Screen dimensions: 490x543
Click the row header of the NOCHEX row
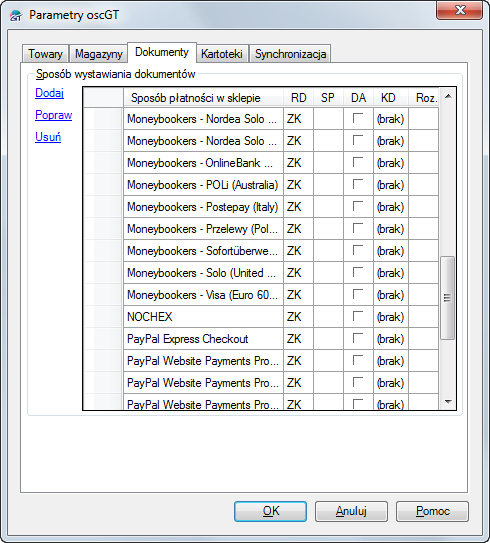coord(104,317)
